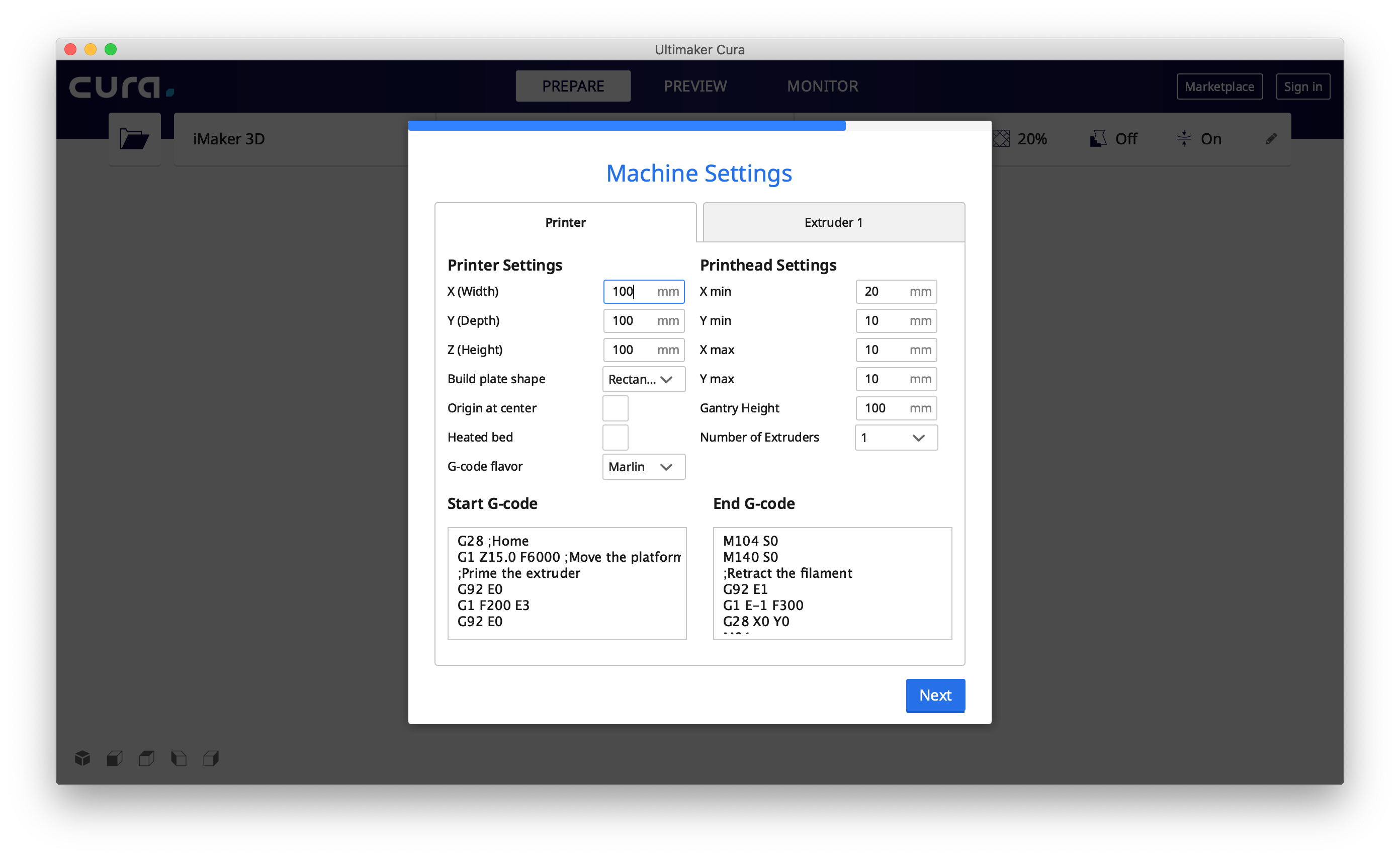Screen dimensions: 1400x859
Task: Click the 'G92 E1' line in End G-code
Action: [745, 589]
